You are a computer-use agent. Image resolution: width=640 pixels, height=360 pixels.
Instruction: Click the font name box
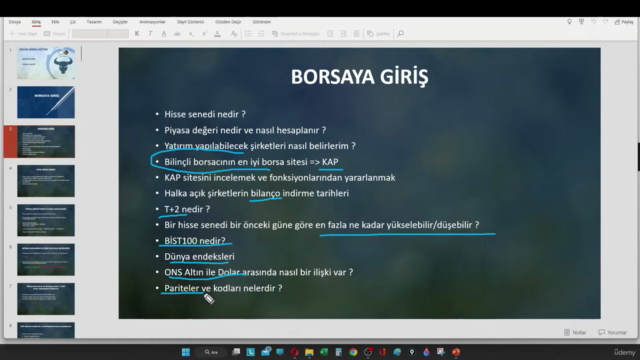[89, 33]
